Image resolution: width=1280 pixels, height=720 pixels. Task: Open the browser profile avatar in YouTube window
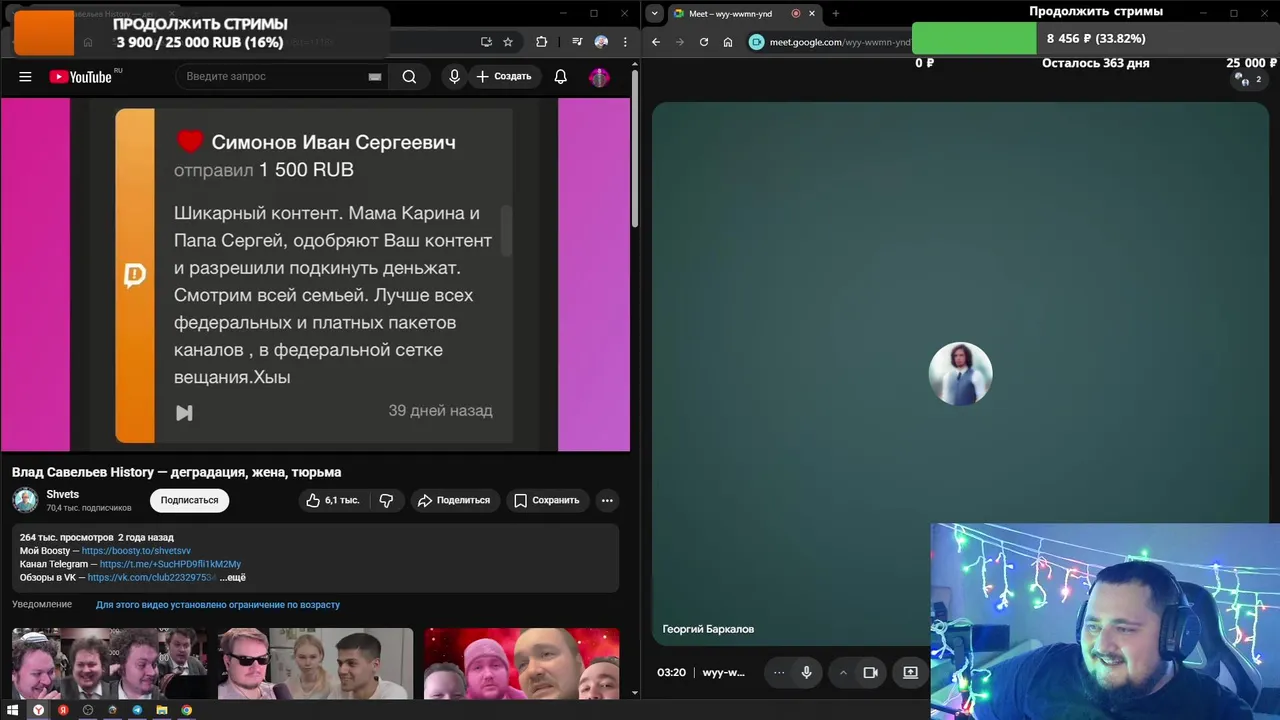(601, 42)
